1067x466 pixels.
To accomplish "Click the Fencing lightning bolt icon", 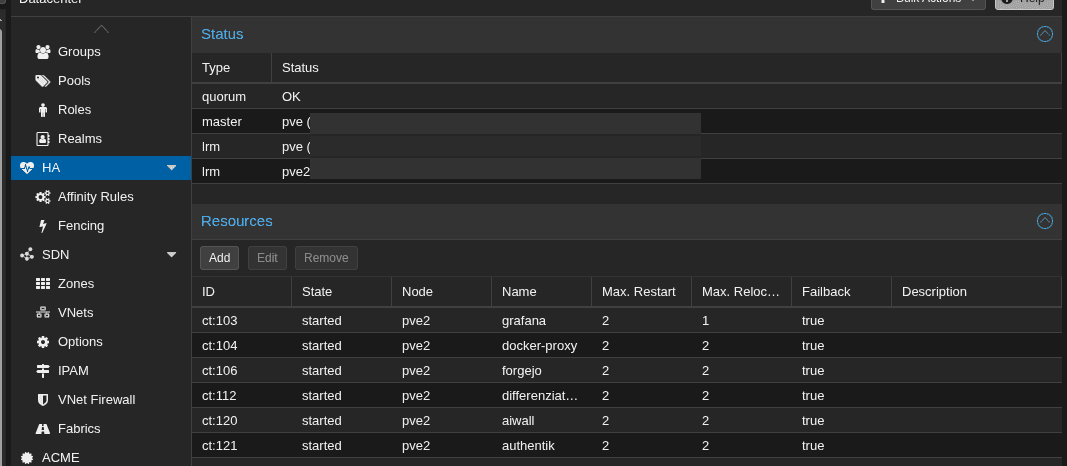I will 43,226.
